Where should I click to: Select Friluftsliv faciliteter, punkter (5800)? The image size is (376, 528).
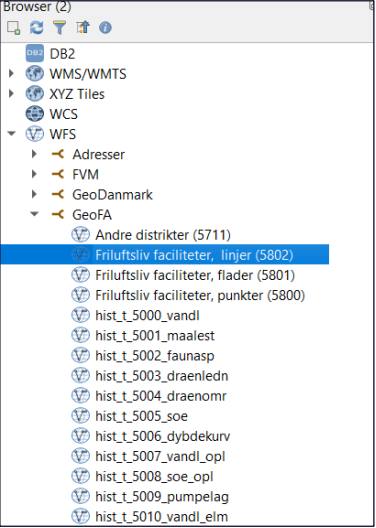(200, 295)
